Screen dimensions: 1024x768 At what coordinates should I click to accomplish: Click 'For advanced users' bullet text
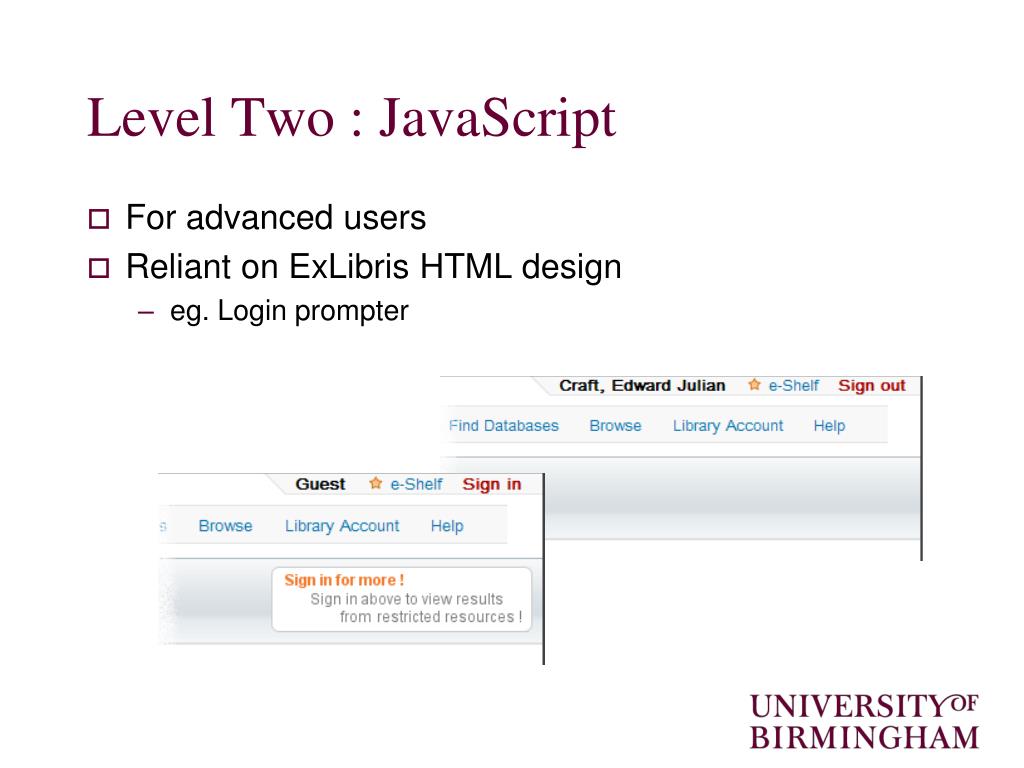pos(276,217)
